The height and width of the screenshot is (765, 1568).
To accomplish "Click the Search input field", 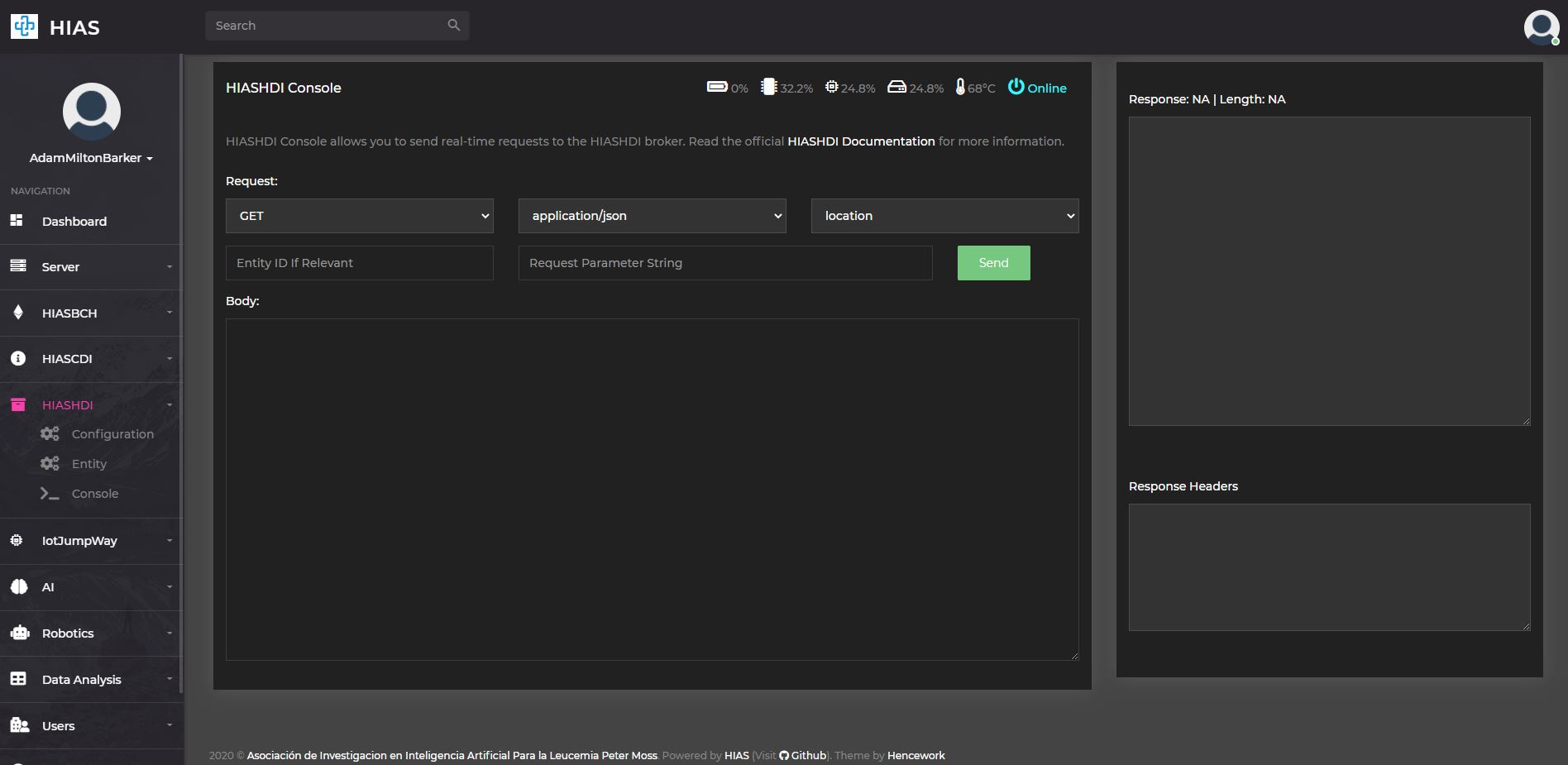I will point(337,26).
